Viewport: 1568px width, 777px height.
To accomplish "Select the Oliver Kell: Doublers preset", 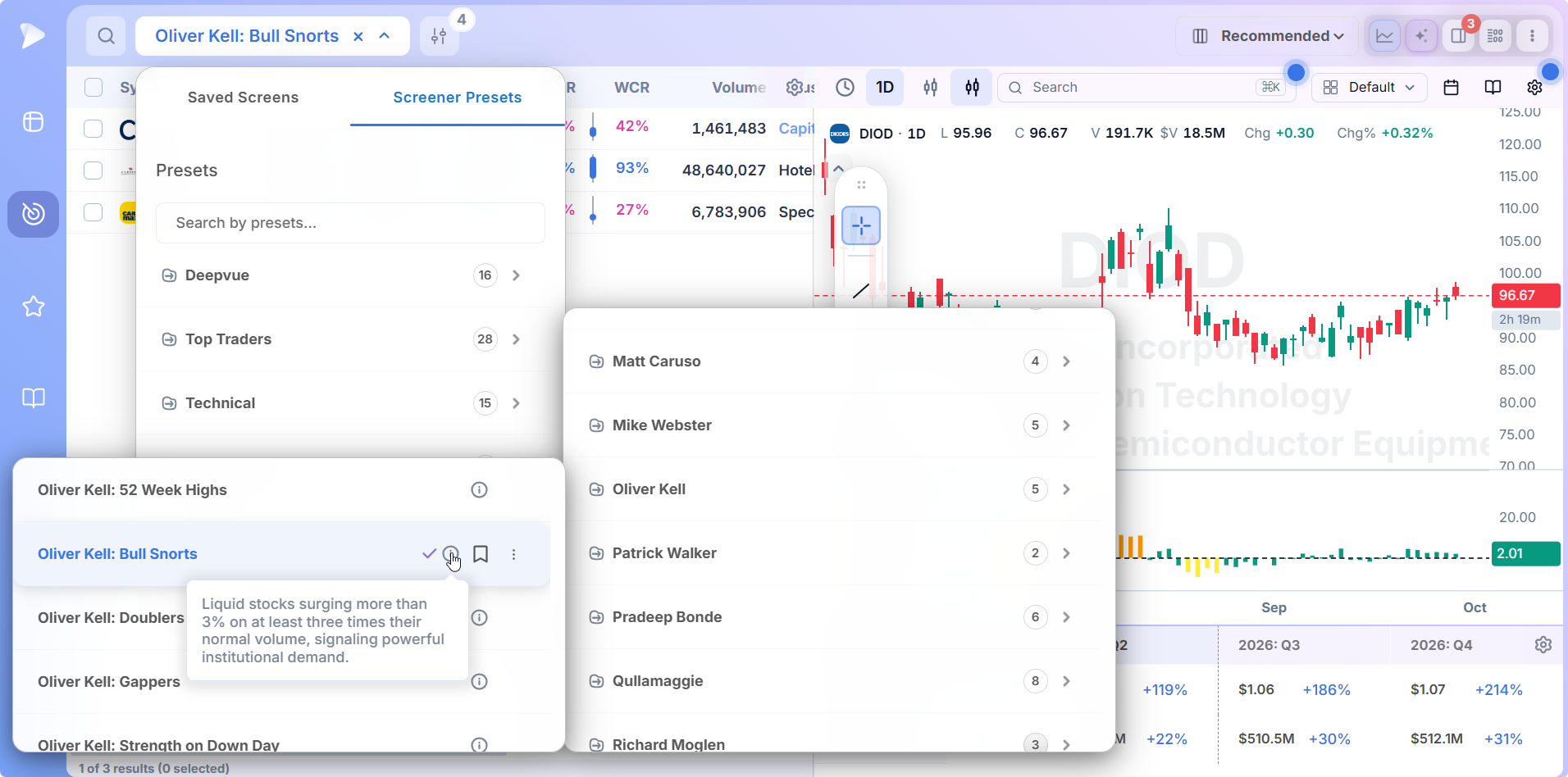I will pos(111,618).
